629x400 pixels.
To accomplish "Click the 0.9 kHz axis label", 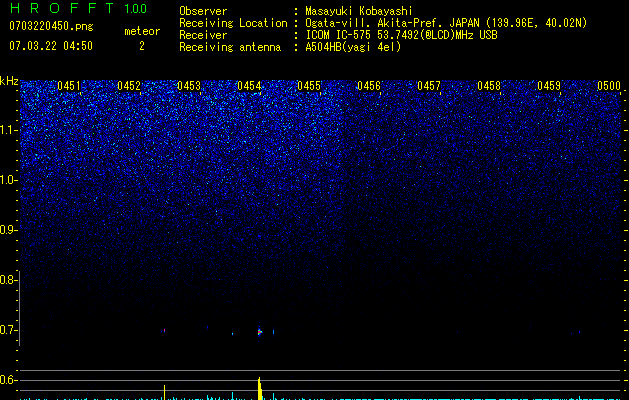I will (8, 230).
